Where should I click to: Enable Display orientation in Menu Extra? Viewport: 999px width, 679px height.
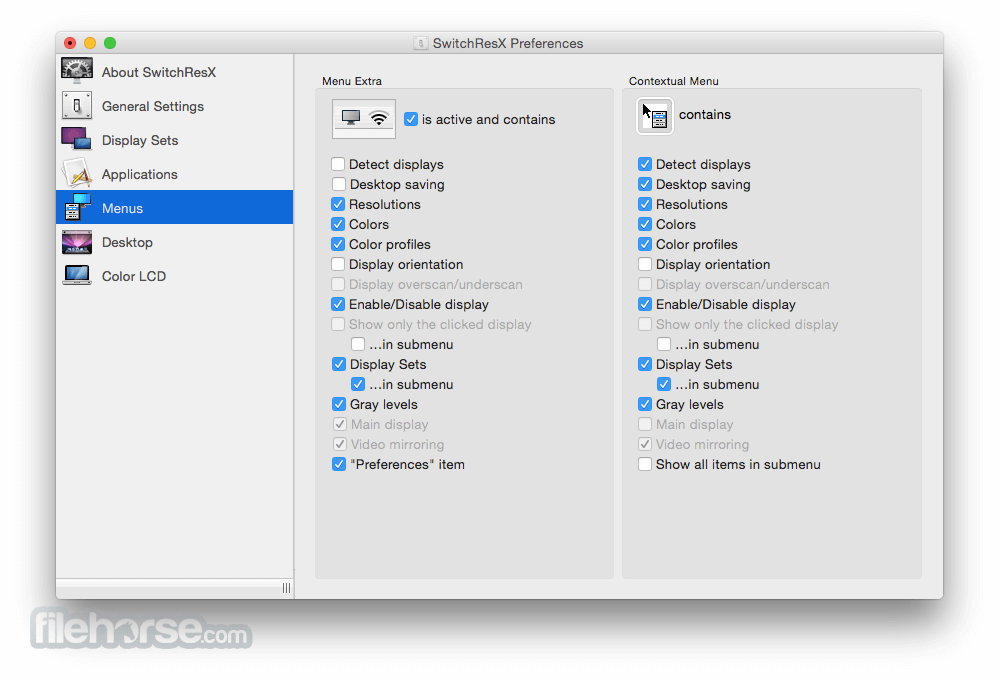tap(338, 264)
